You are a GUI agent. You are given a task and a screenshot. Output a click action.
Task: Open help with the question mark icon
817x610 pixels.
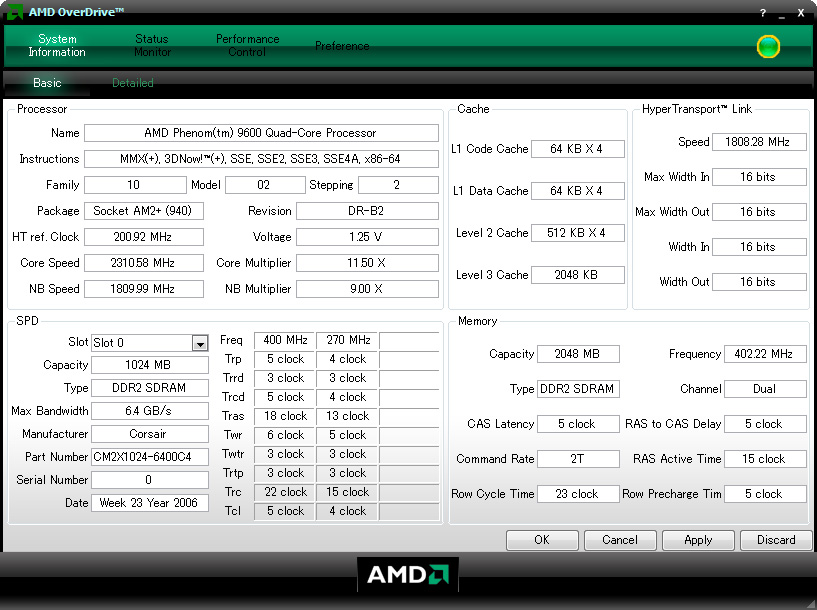click(x=763, y=12)
